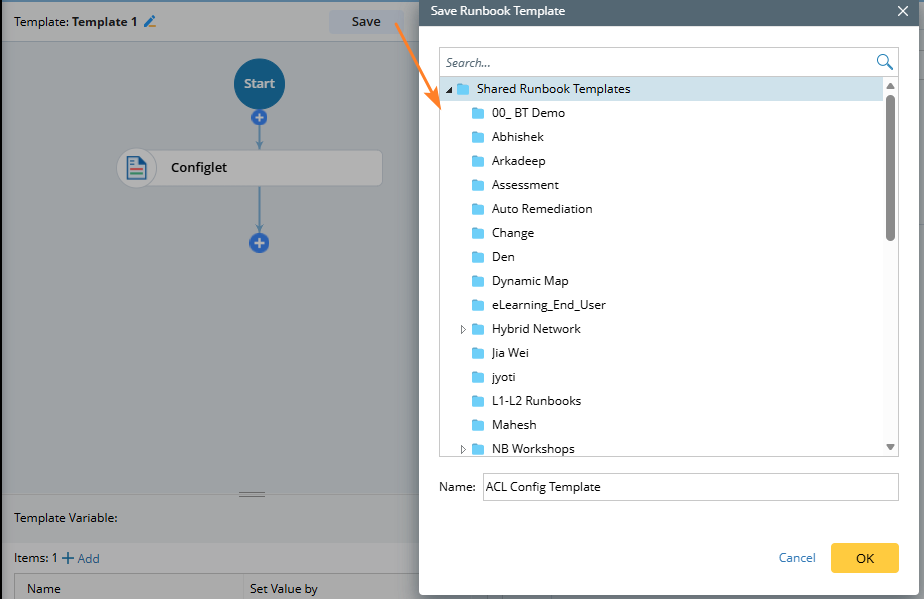Expand the Hybrid Network folder
The width and height of the screenshot is (924, 599).
tap(463, 329)
